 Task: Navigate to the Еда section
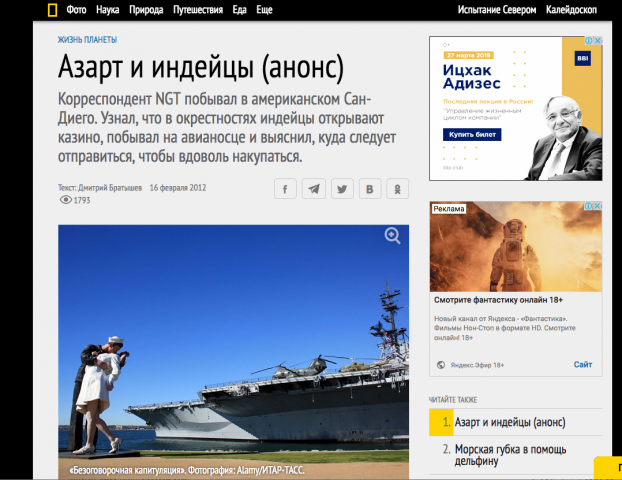[239, 10]
